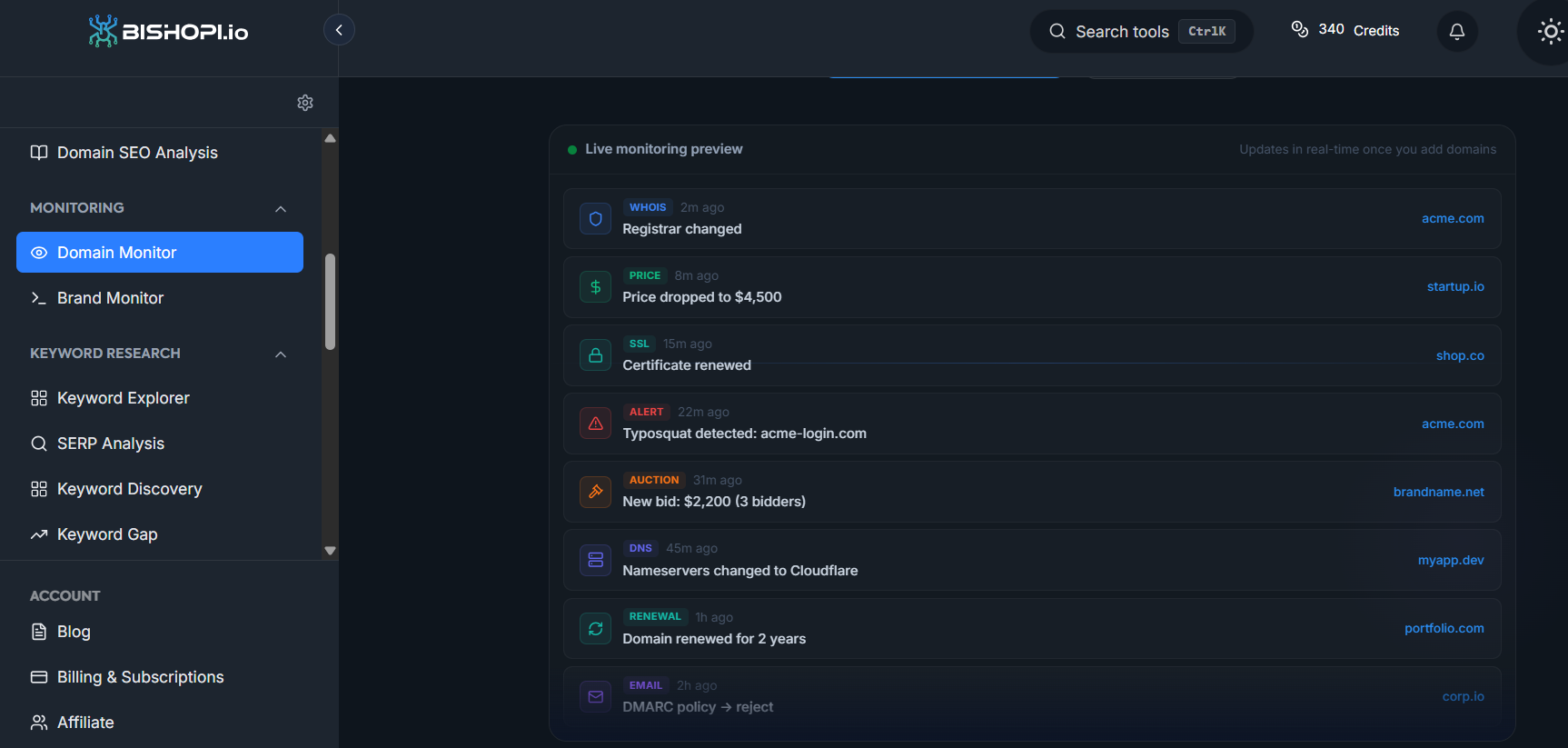Click the WHOIS shield icon
Image resolution: width=1568 pixels, height=748 pixels.
596,219
